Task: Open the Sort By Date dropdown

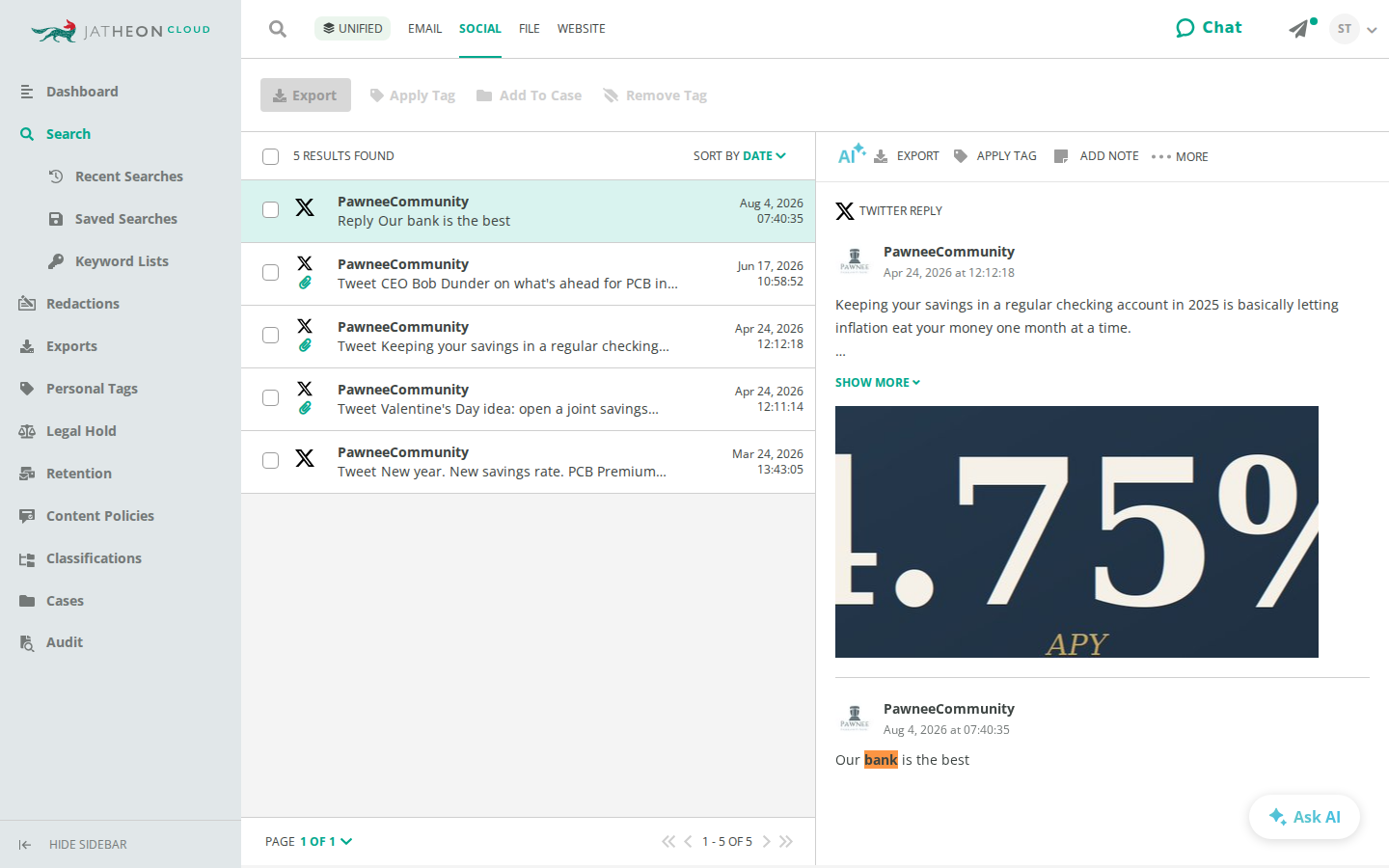Action: (740, 155)
